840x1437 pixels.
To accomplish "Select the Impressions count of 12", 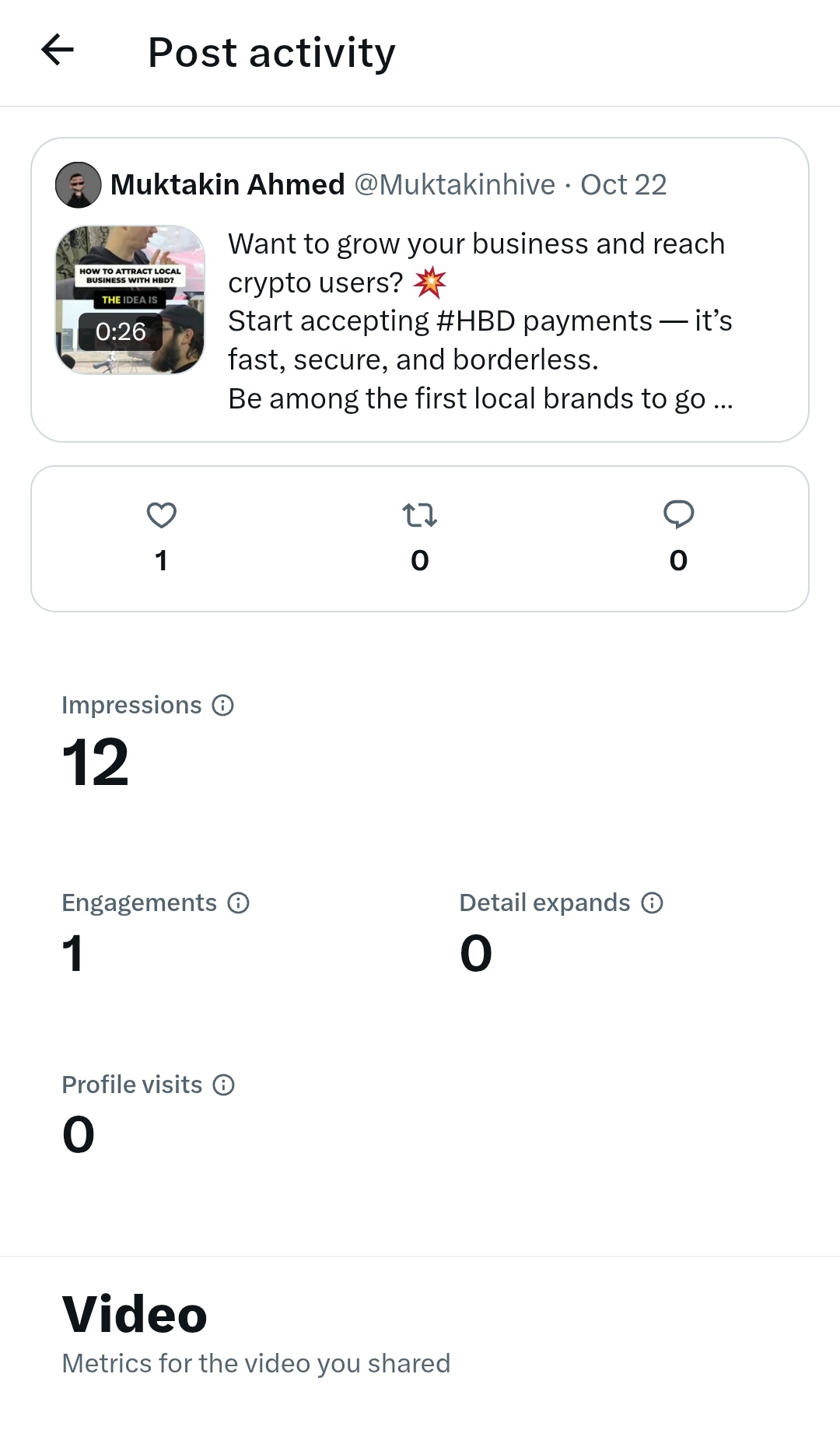I will pos(96,762).
